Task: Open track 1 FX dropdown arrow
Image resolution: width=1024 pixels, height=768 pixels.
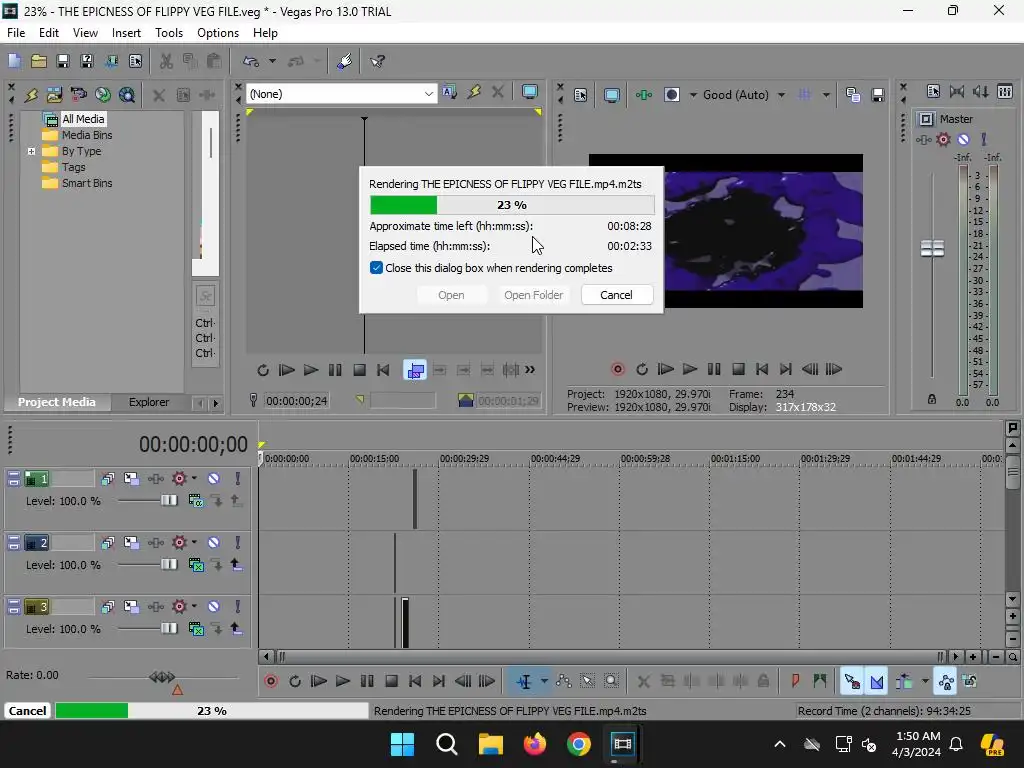Action: (x=195, y=478)
